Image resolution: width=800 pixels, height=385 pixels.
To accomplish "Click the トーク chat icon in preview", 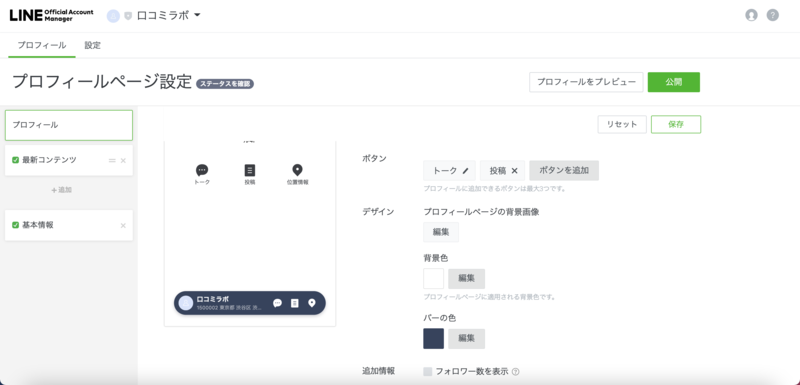I will tap(202, 170).
